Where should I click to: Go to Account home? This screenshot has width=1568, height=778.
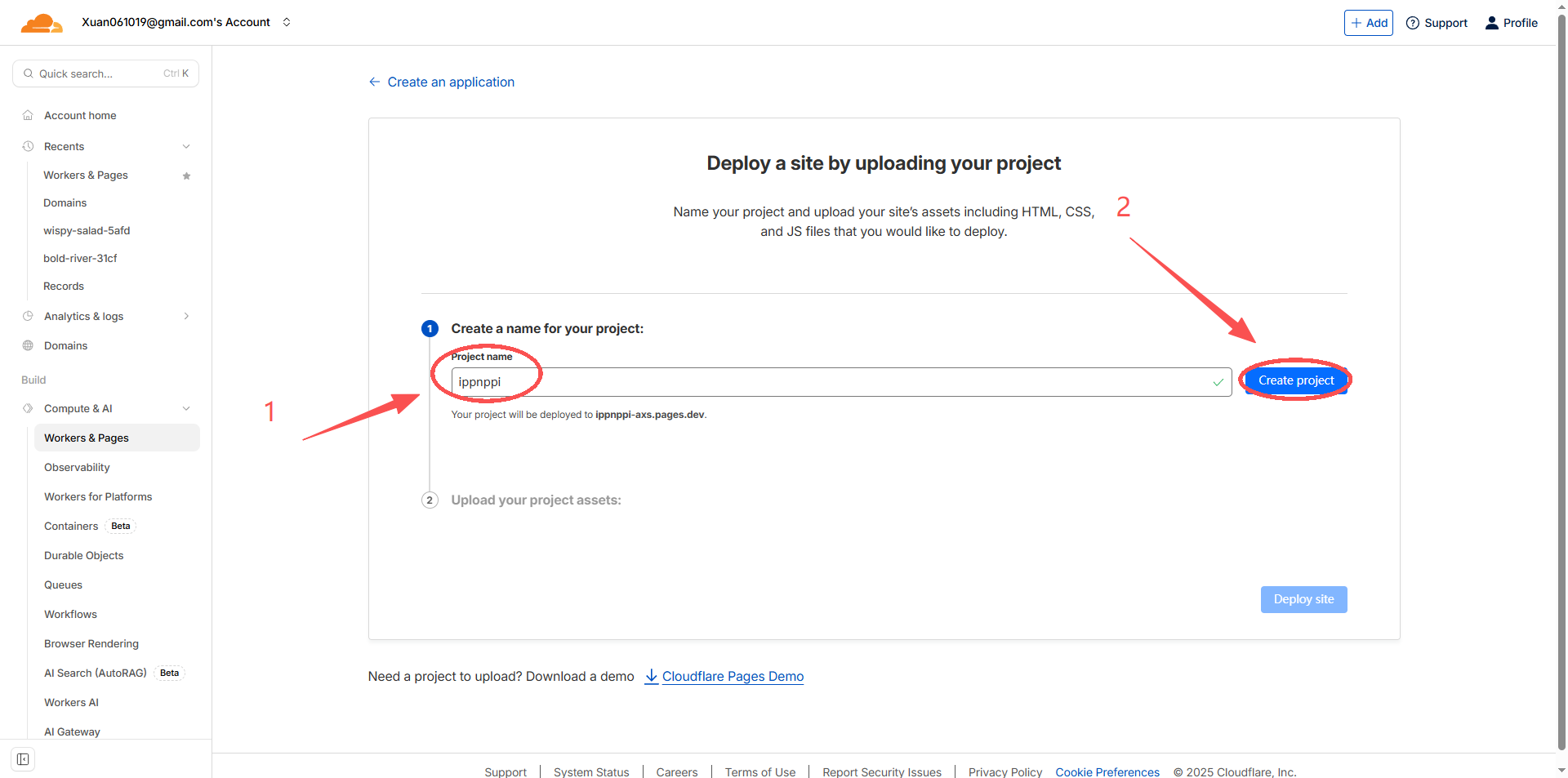pos(80,115)
